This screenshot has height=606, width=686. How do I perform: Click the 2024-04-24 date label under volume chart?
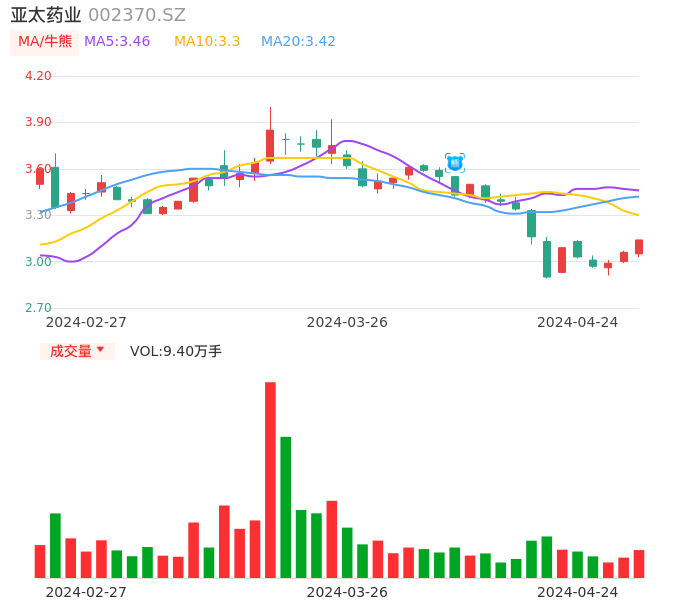(x=578, y=592)
